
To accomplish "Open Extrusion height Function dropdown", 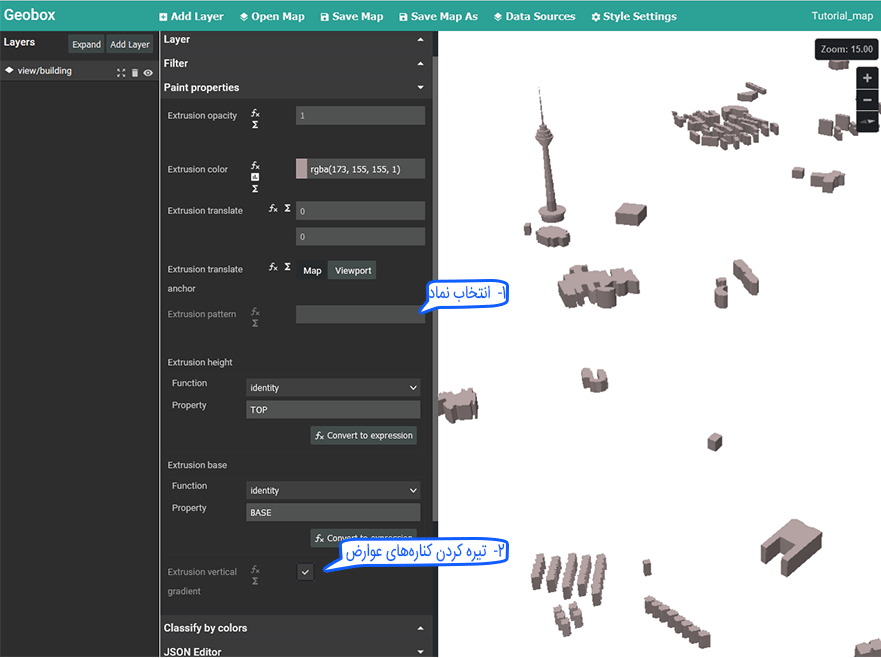I will (333, 388).
